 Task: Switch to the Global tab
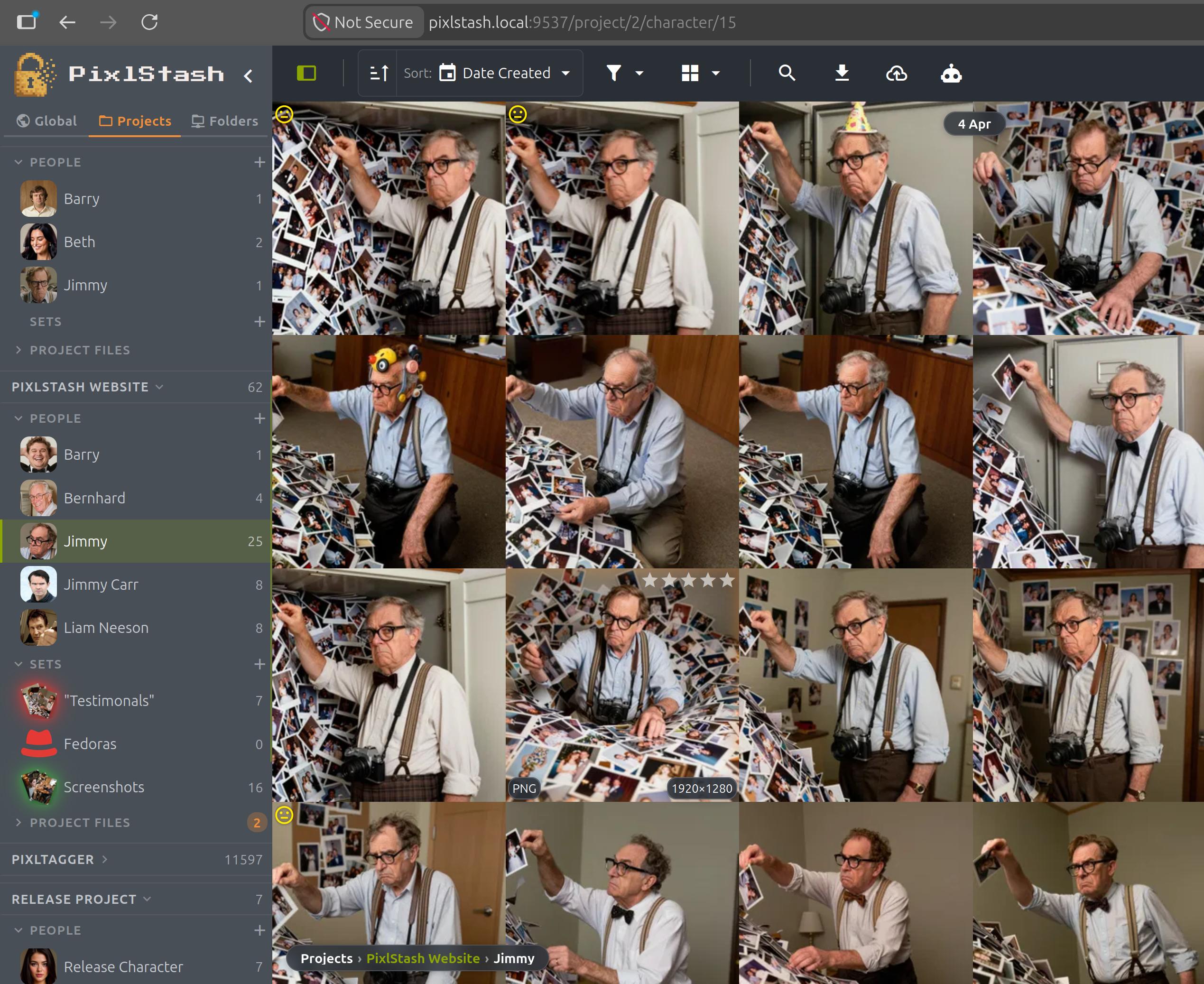46,121
